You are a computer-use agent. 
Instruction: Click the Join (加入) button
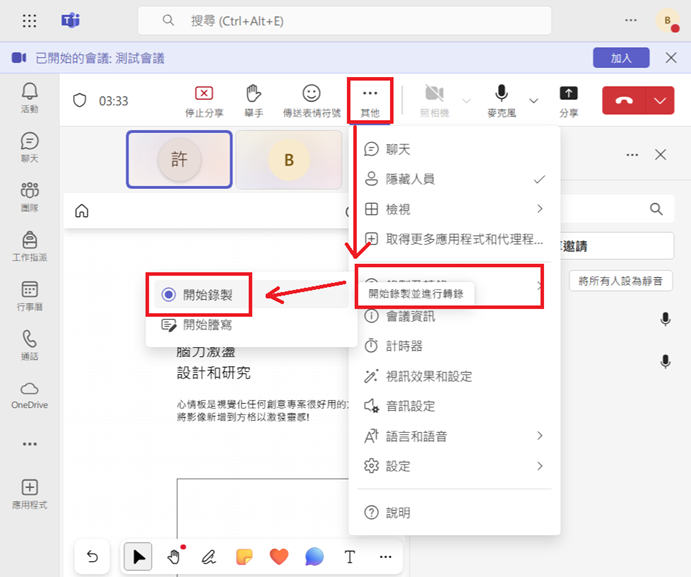(x=621, y=58)
